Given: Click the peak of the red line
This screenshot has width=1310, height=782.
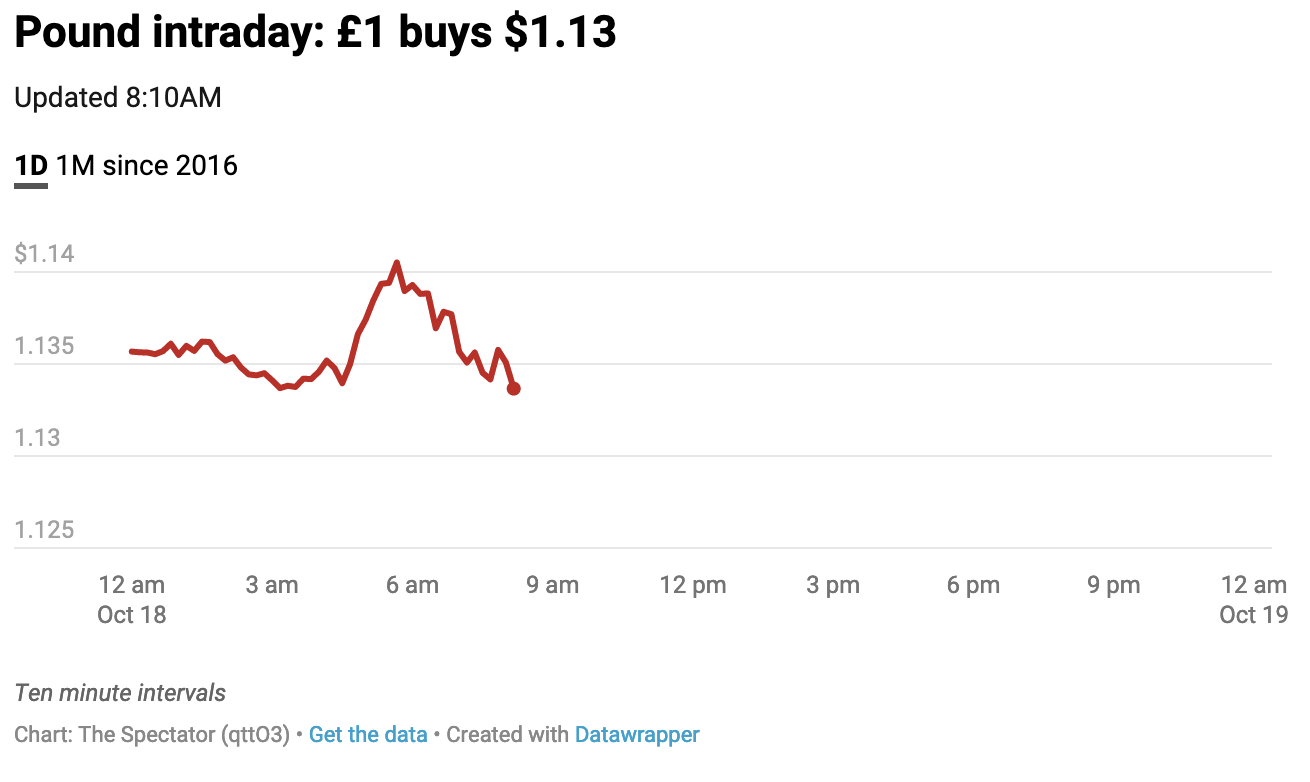Looking at the screenshot, I should [397, 263].
